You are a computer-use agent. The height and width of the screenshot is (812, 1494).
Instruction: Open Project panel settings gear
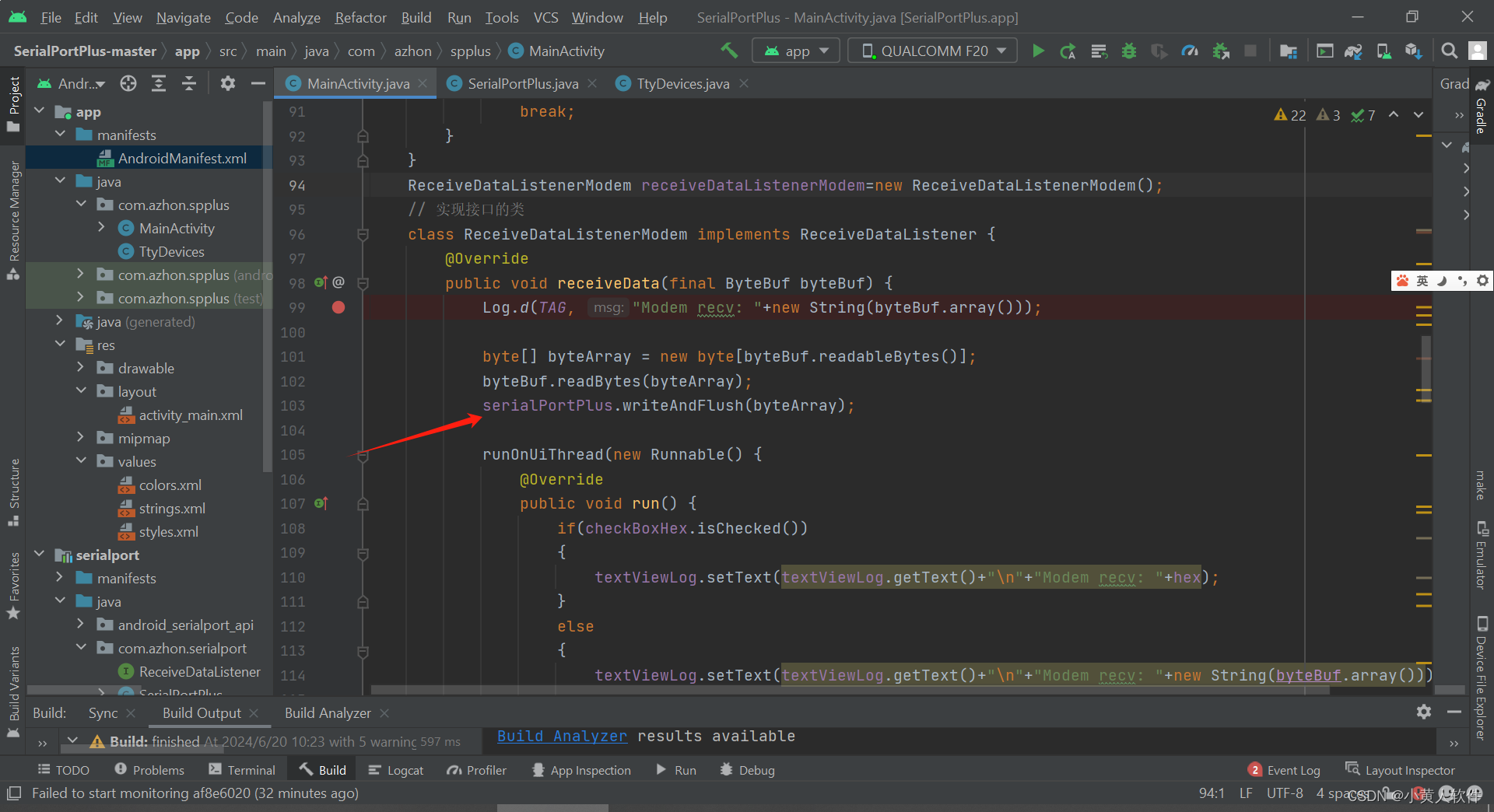click(x=228, y=83)
